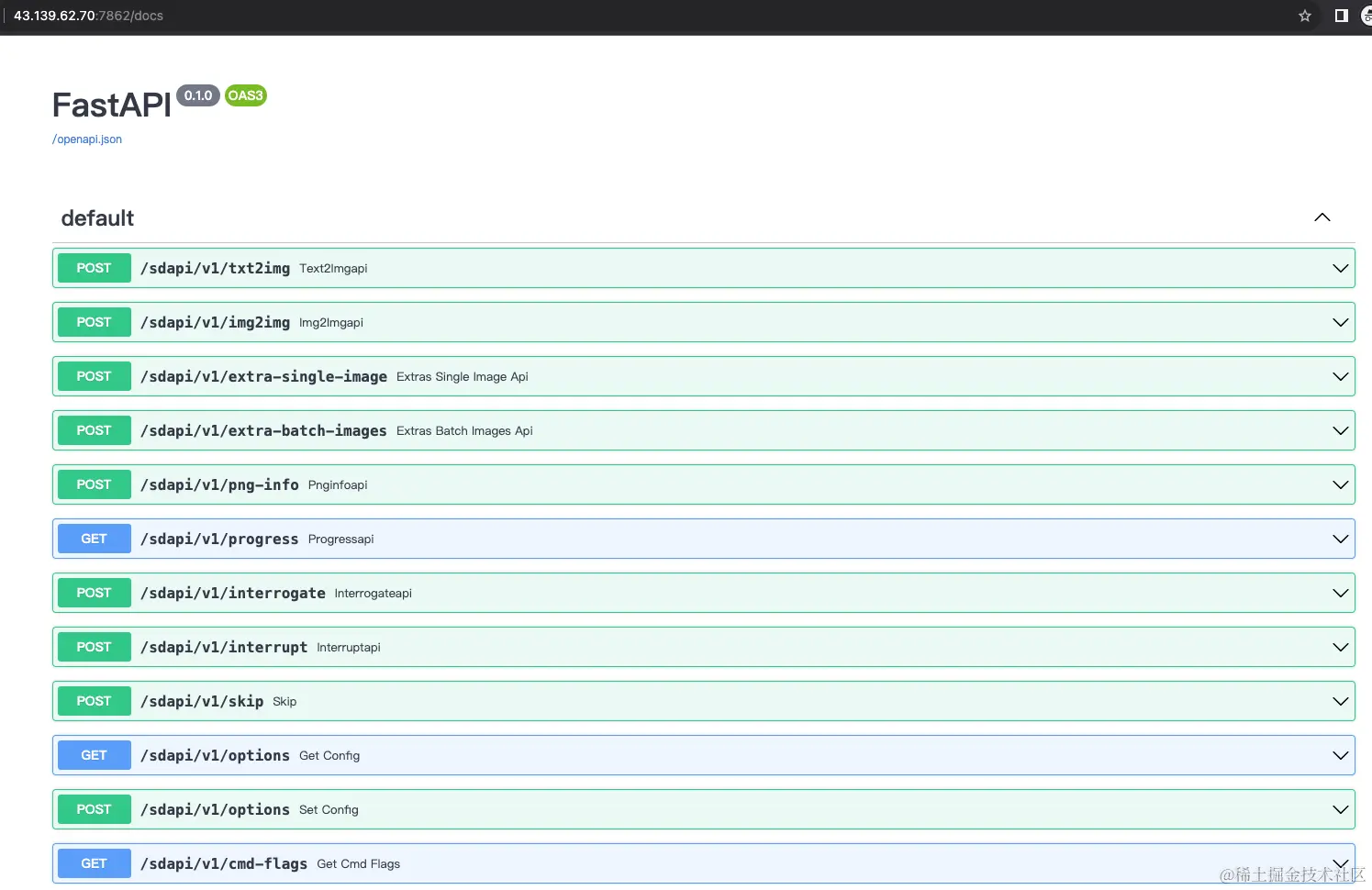Click the FastAPI title
This screenshot has width=1372, height=890.
112,106
